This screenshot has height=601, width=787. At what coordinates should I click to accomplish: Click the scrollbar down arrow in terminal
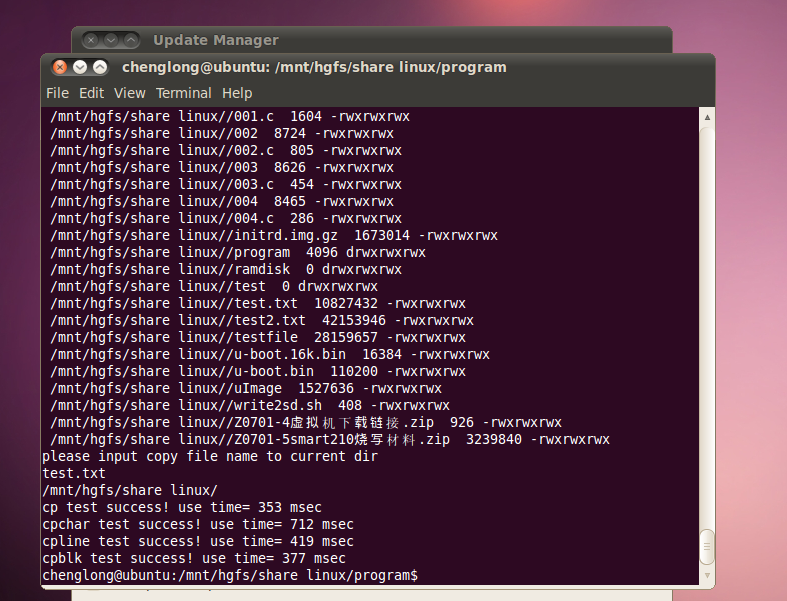(x=707, y=575)
